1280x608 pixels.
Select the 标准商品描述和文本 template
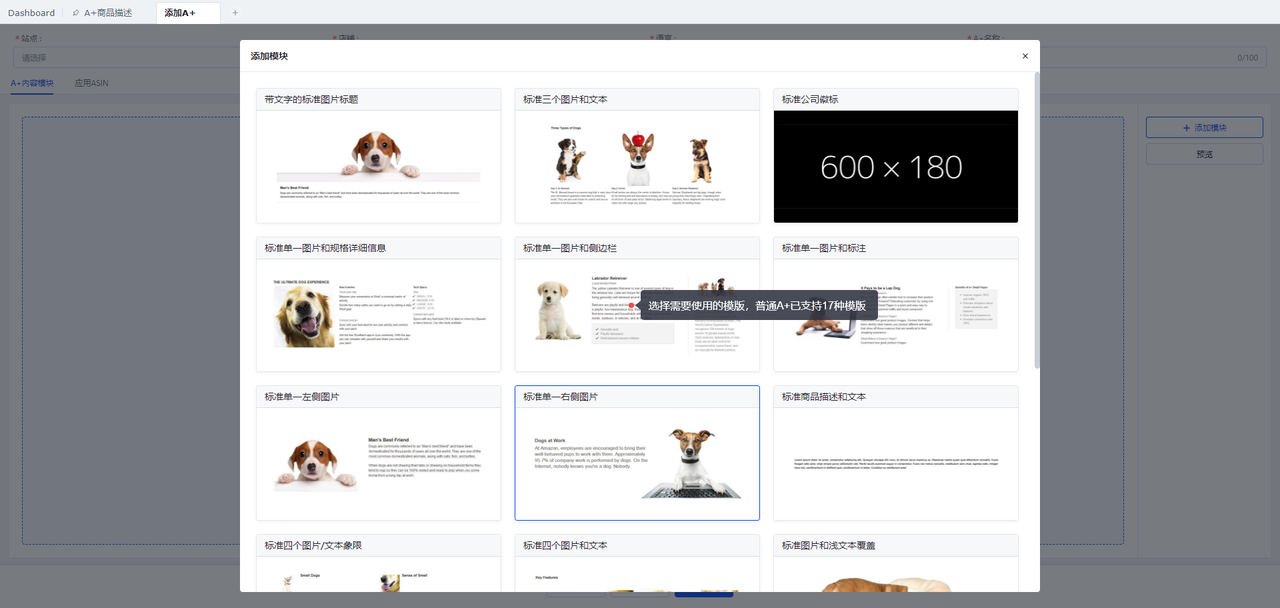[x=896, y=453]
